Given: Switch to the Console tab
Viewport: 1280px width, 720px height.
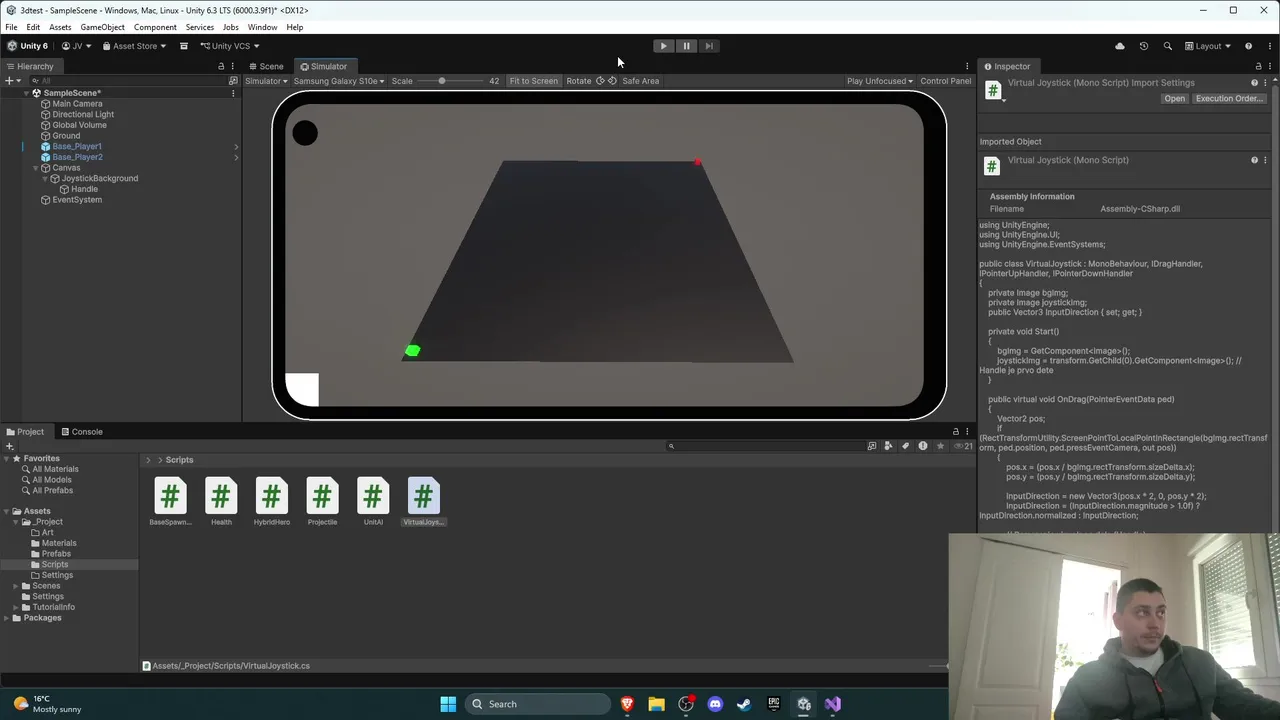Looking at the screenshot, I should [81, 432].
